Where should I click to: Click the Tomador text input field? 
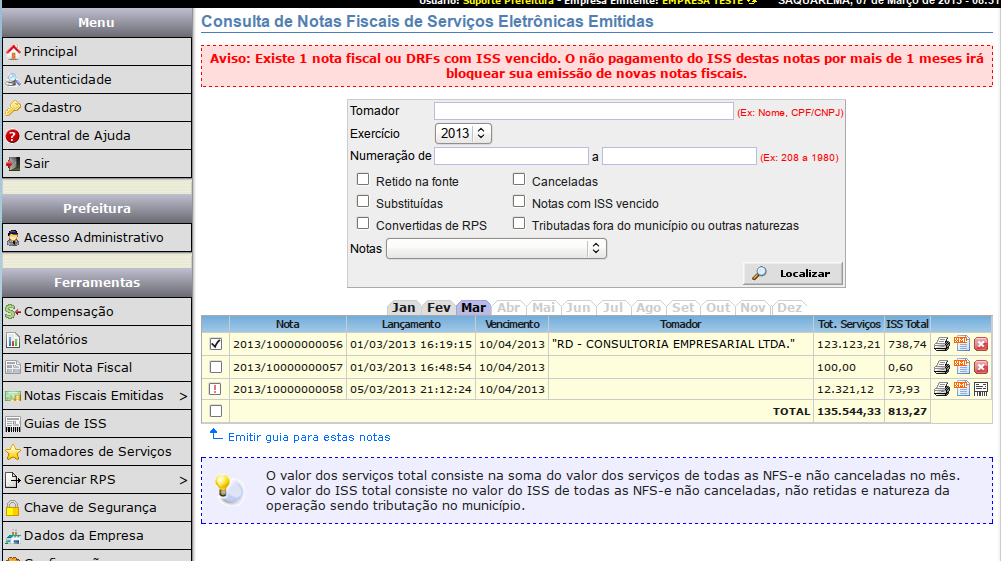[583, 111]
